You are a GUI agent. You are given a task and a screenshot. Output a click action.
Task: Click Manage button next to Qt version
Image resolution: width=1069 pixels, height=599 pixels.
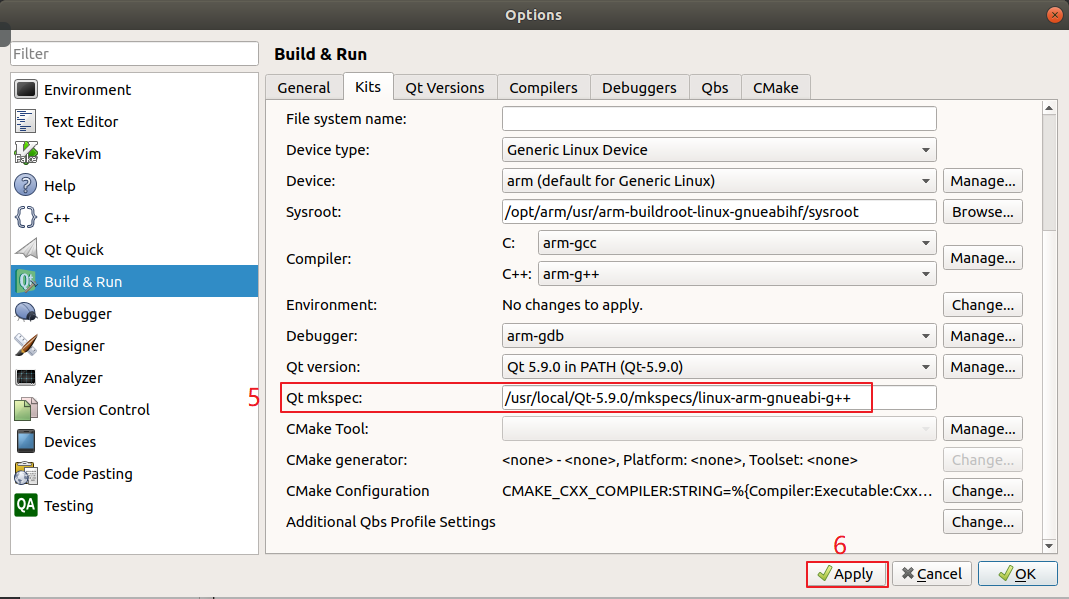coord(982,367)
